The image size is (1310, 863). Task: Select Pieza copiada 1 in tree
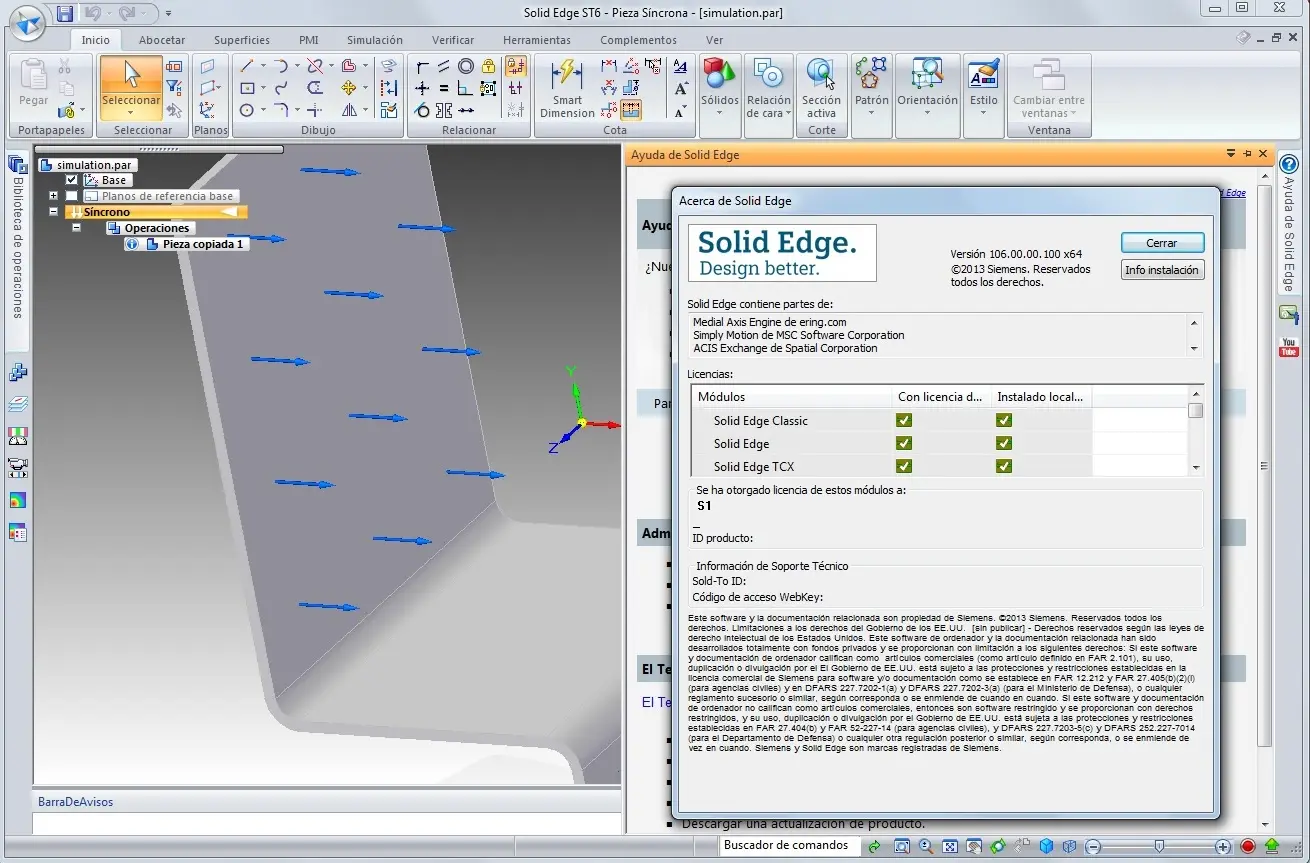[203, 244]
